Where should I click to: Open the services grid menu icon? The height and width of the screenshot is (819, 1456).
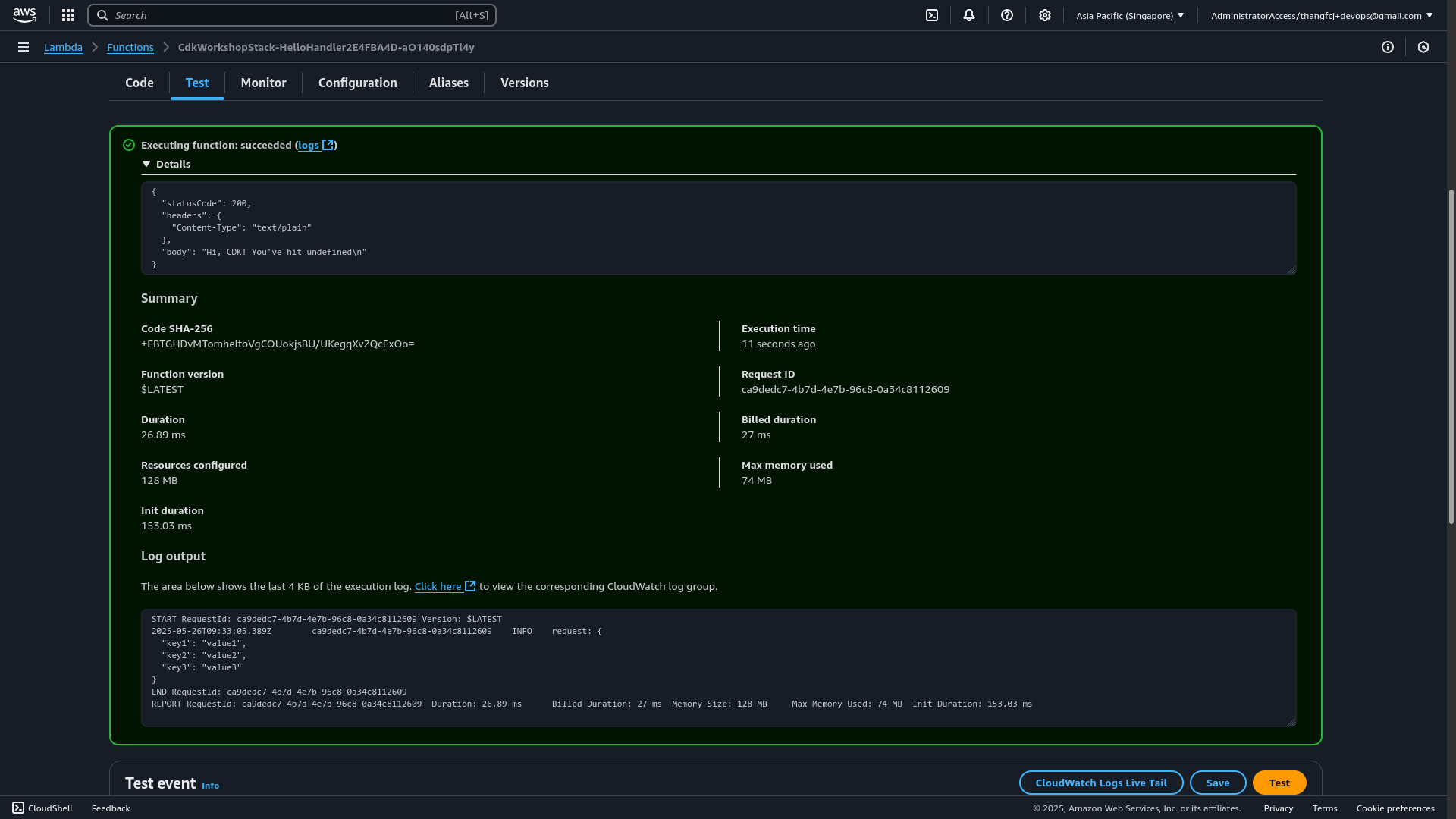68,15
